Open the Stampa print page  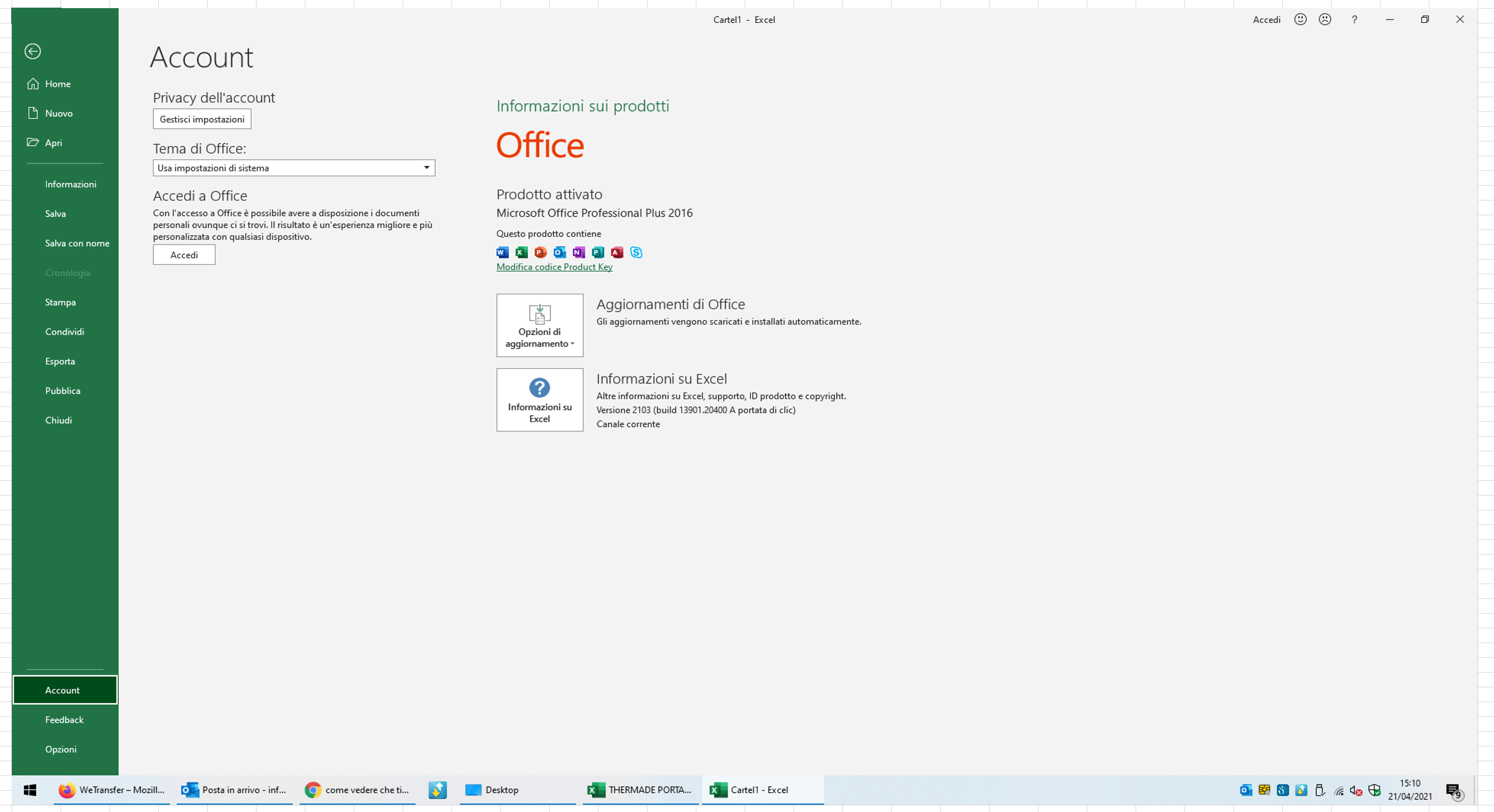[x=65, y=303]
